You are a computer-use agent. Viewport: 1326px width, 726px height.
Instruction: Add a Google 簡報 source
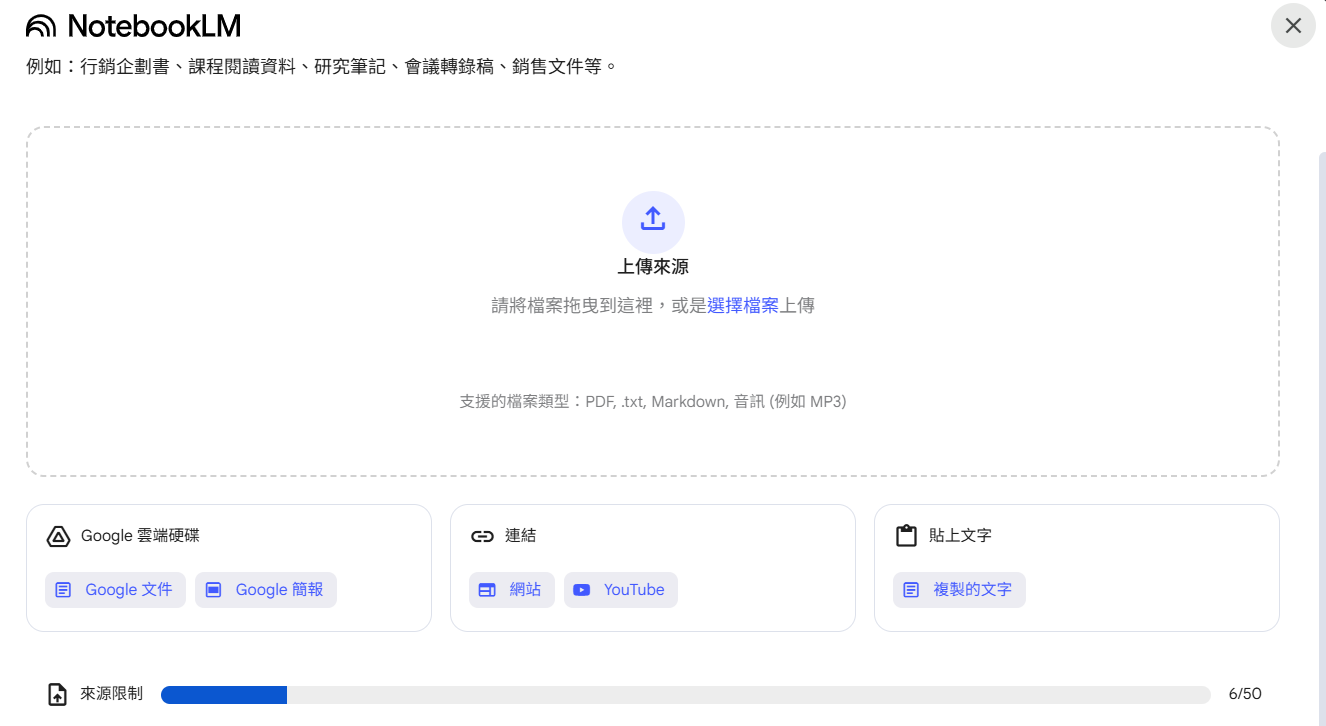click(266, 590)
